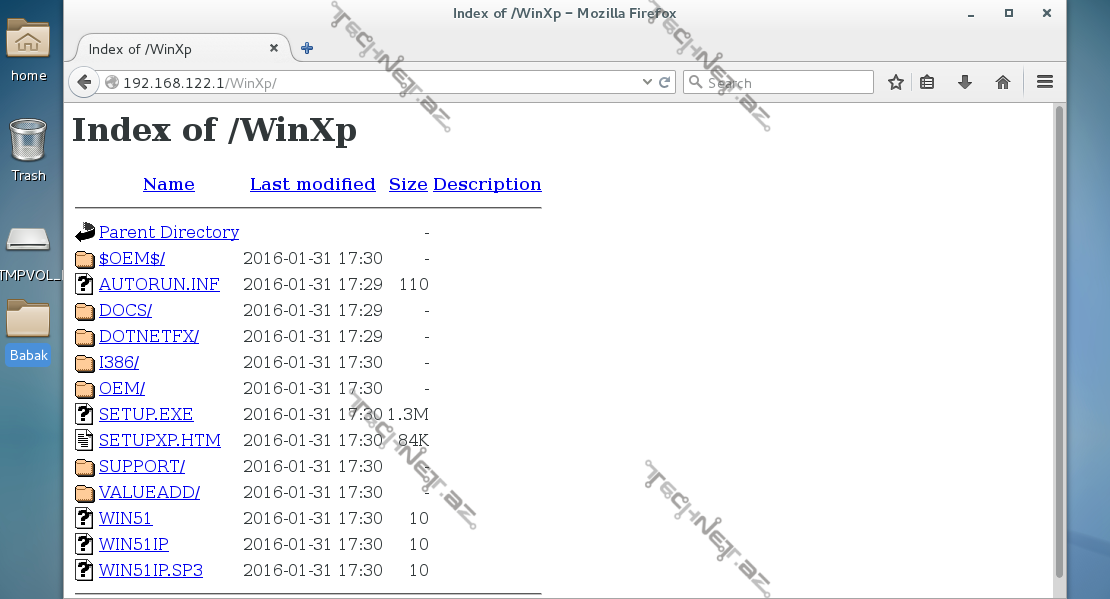Sort listing by Last modified

click(x=312, y=184)
